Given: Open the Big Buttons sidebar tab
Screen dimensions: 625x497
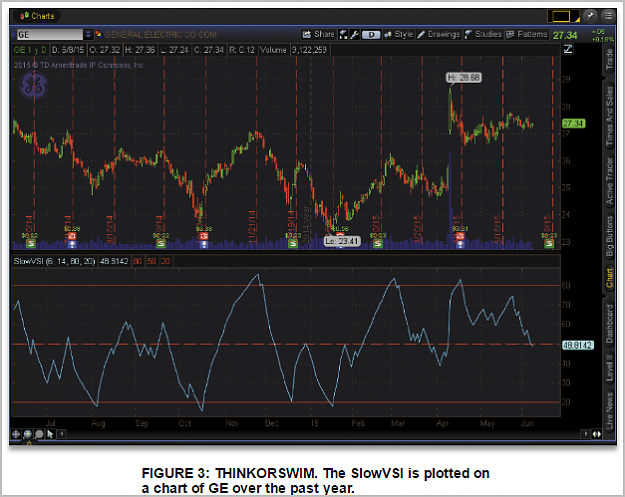Looking at the screenshot, I should click(x=609, y=236).
